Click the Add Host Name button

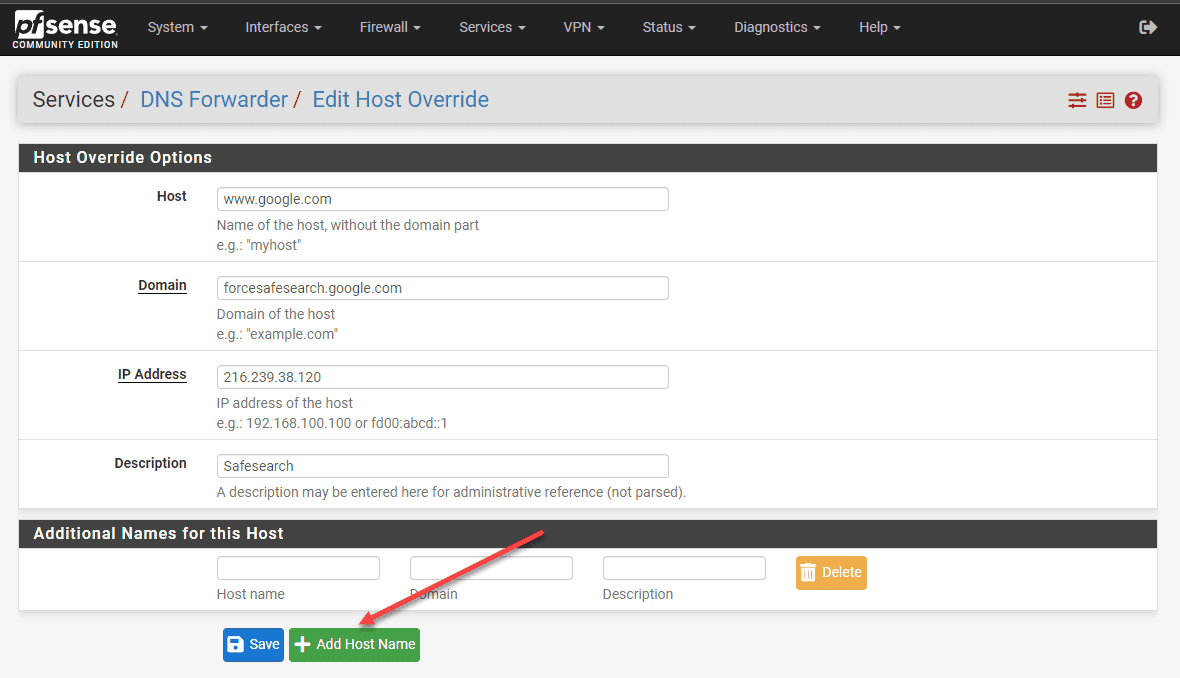[x=354, y=644]
